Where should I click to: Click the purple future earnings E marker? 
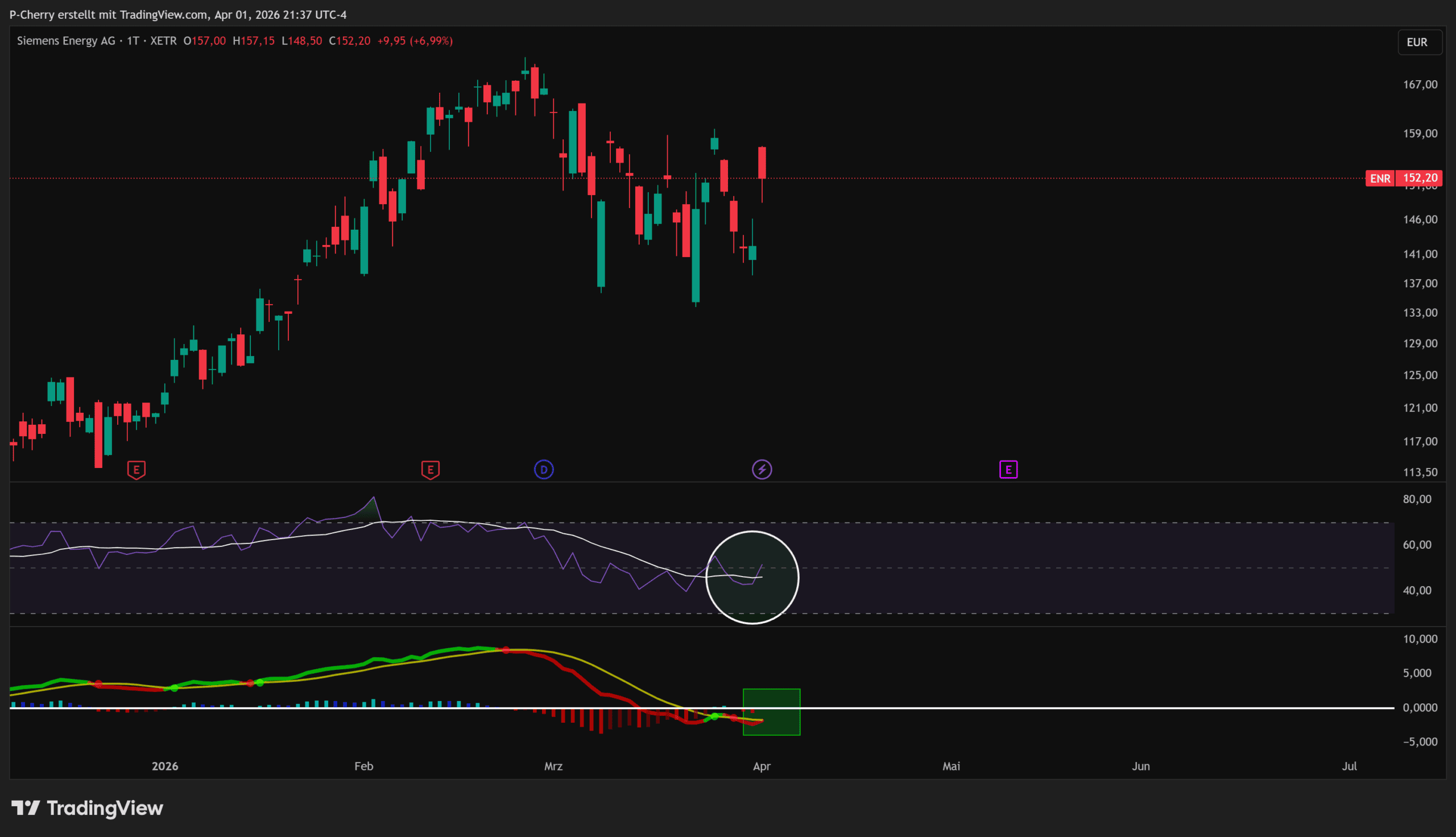1008,470
